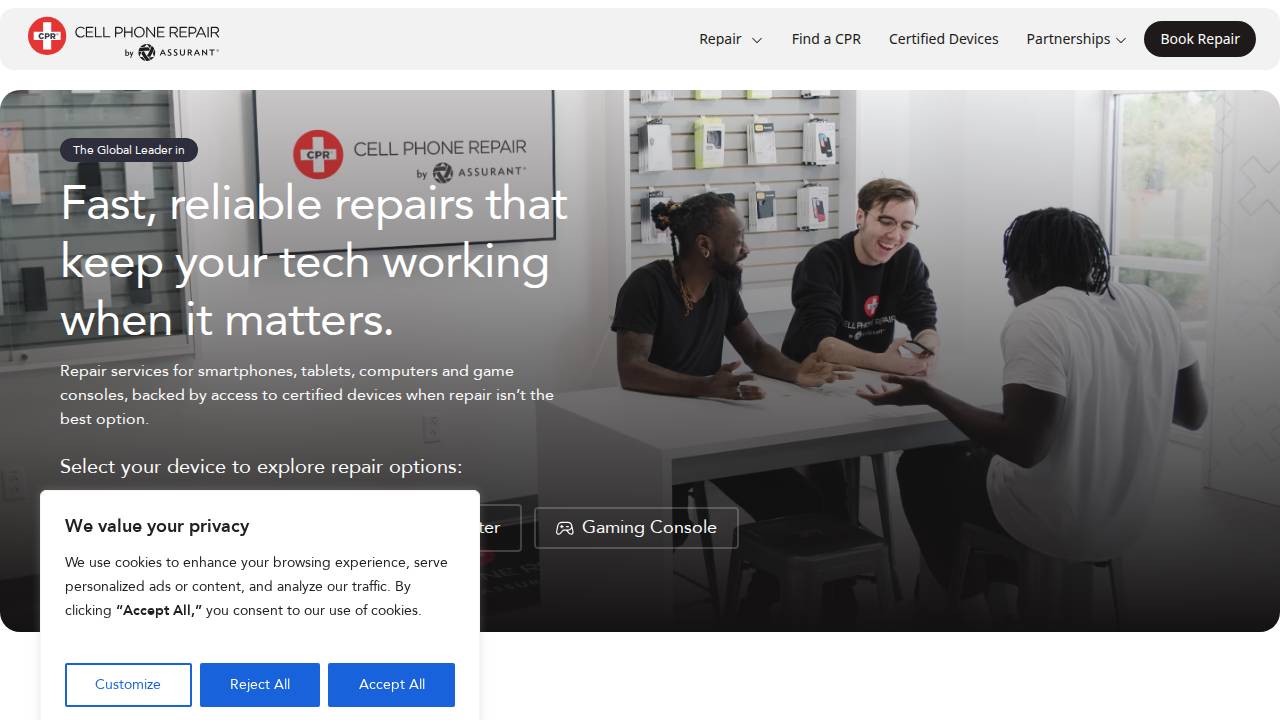Click "The Global Leader in" badge

coord(129,150)
